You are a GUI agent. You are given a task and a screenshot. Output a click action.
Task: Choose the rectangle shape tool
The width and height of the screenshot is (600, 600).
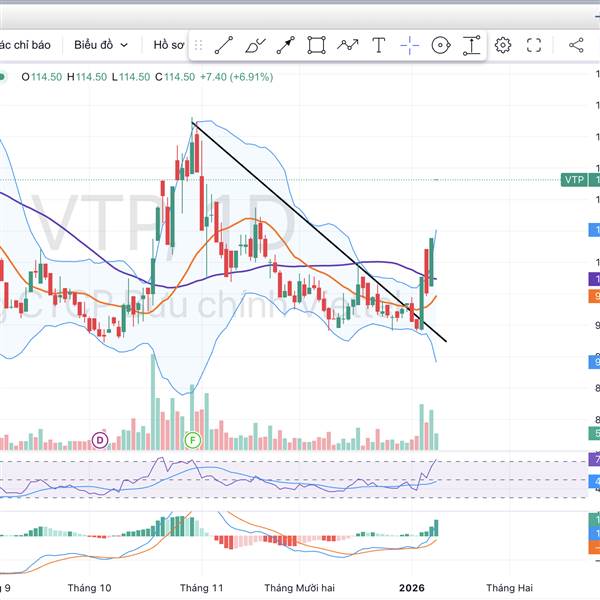click(x=317, y=45)
